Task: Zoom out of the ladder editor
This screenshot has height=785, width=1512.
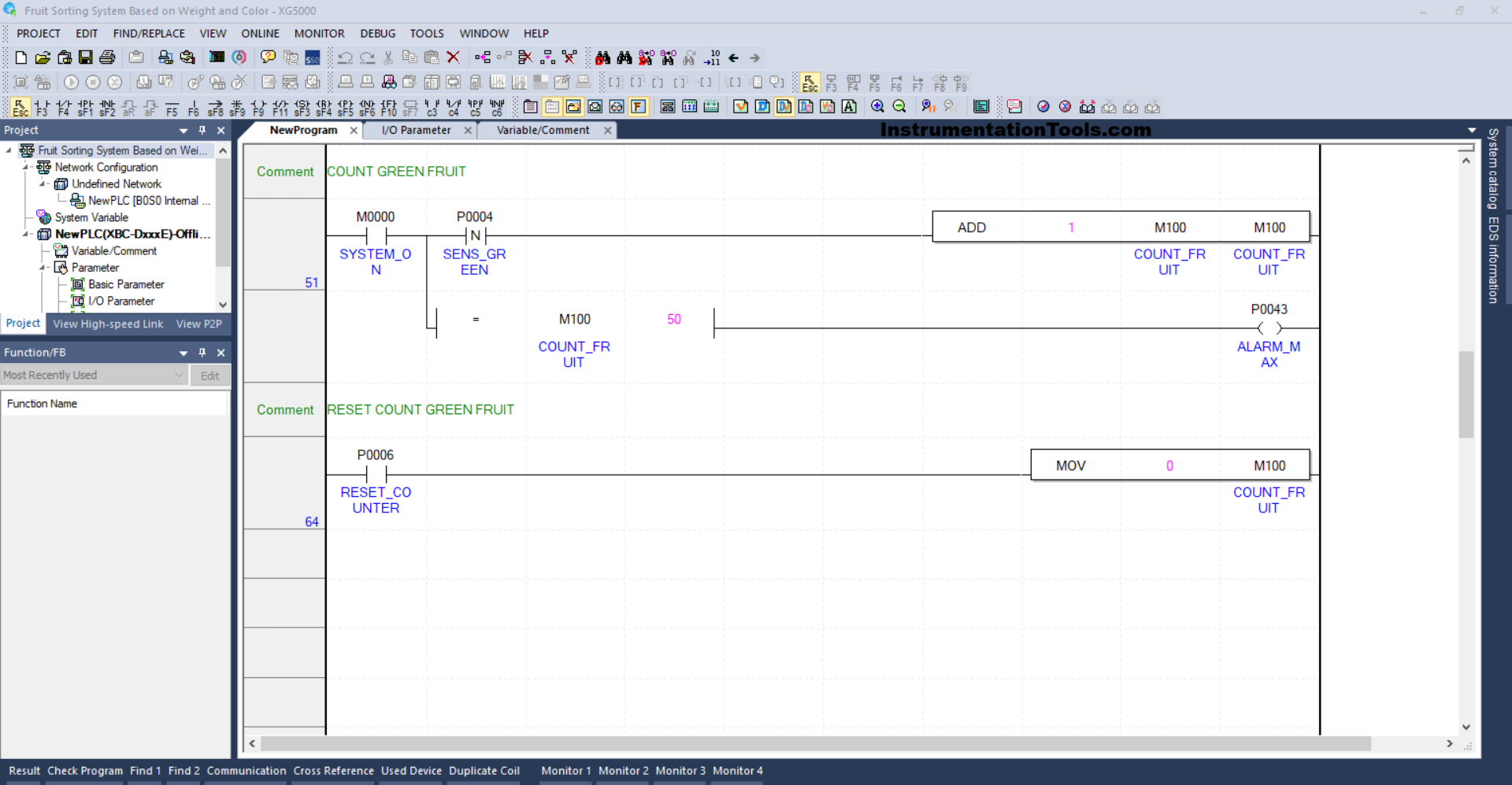Action: coord(900,106)
